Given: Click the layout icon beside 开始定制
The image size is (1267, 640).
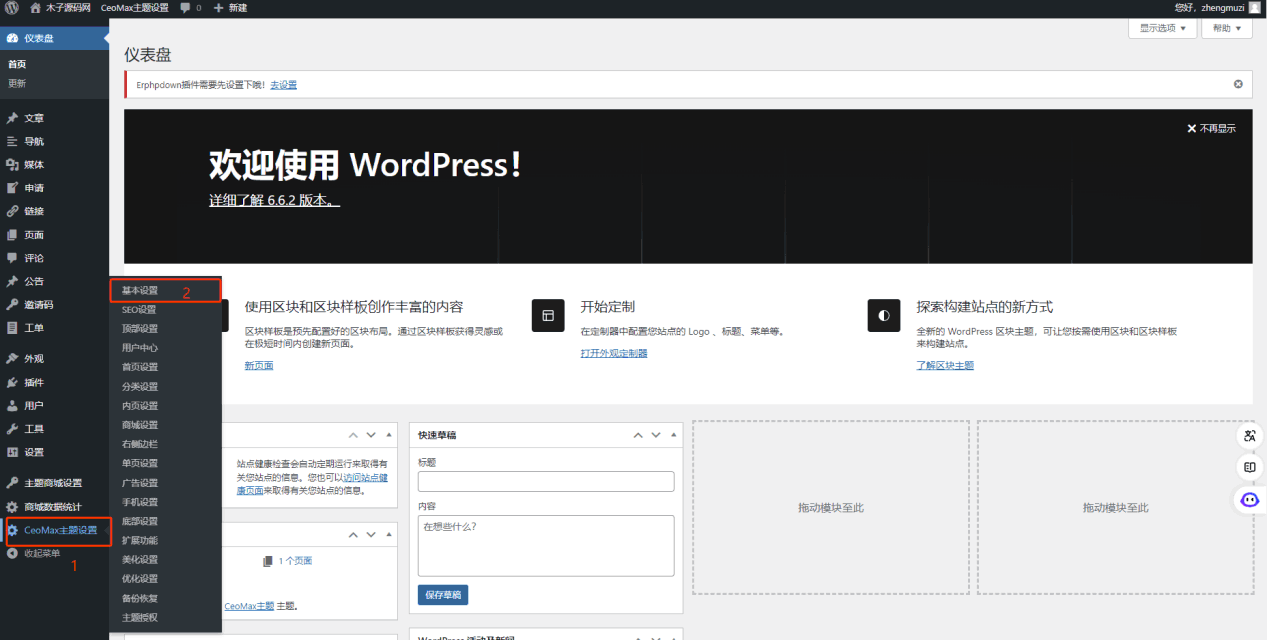Looking at the screenshot, I should point(548,315).
